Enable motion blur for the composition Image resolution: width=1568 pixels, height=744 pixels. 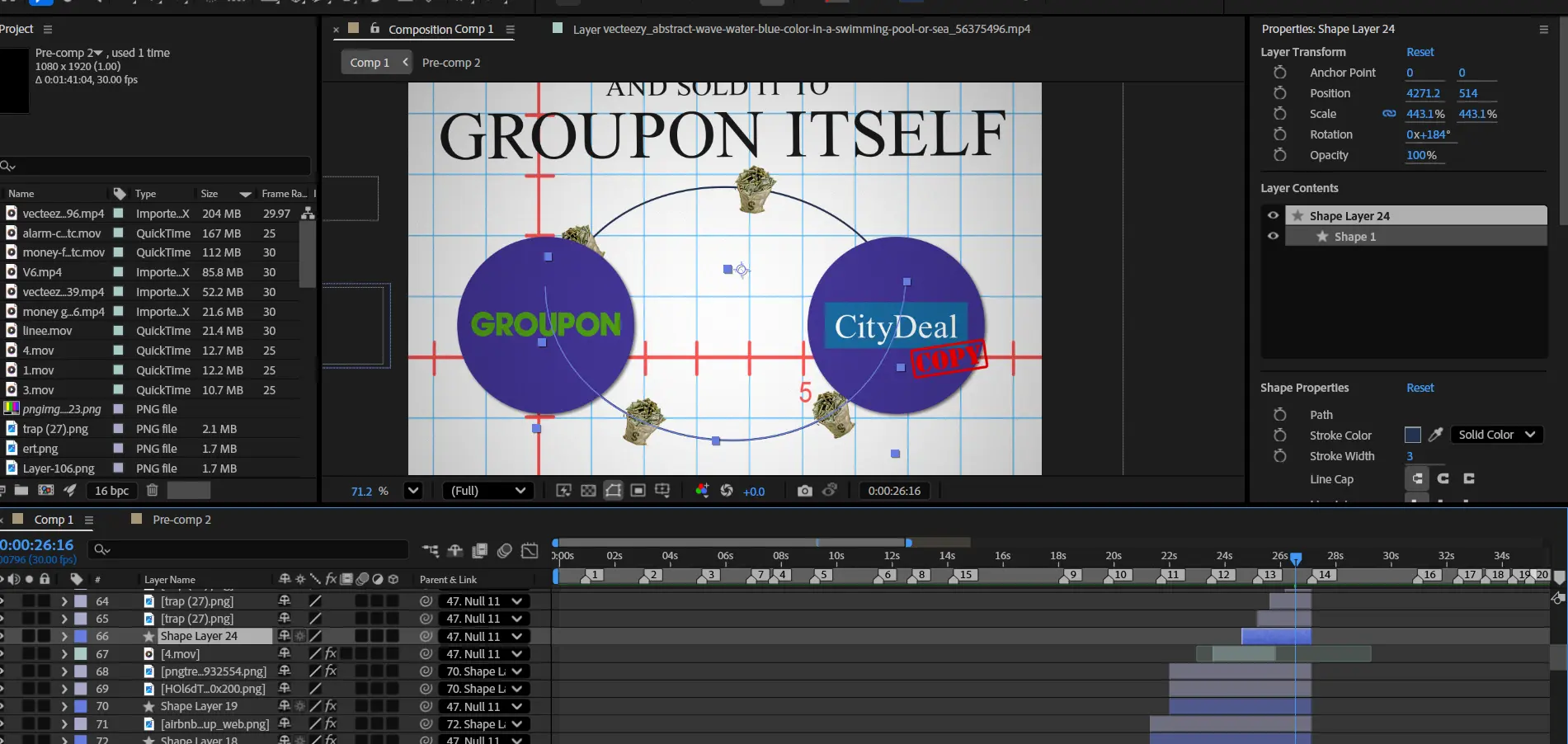tap(505, 550)
